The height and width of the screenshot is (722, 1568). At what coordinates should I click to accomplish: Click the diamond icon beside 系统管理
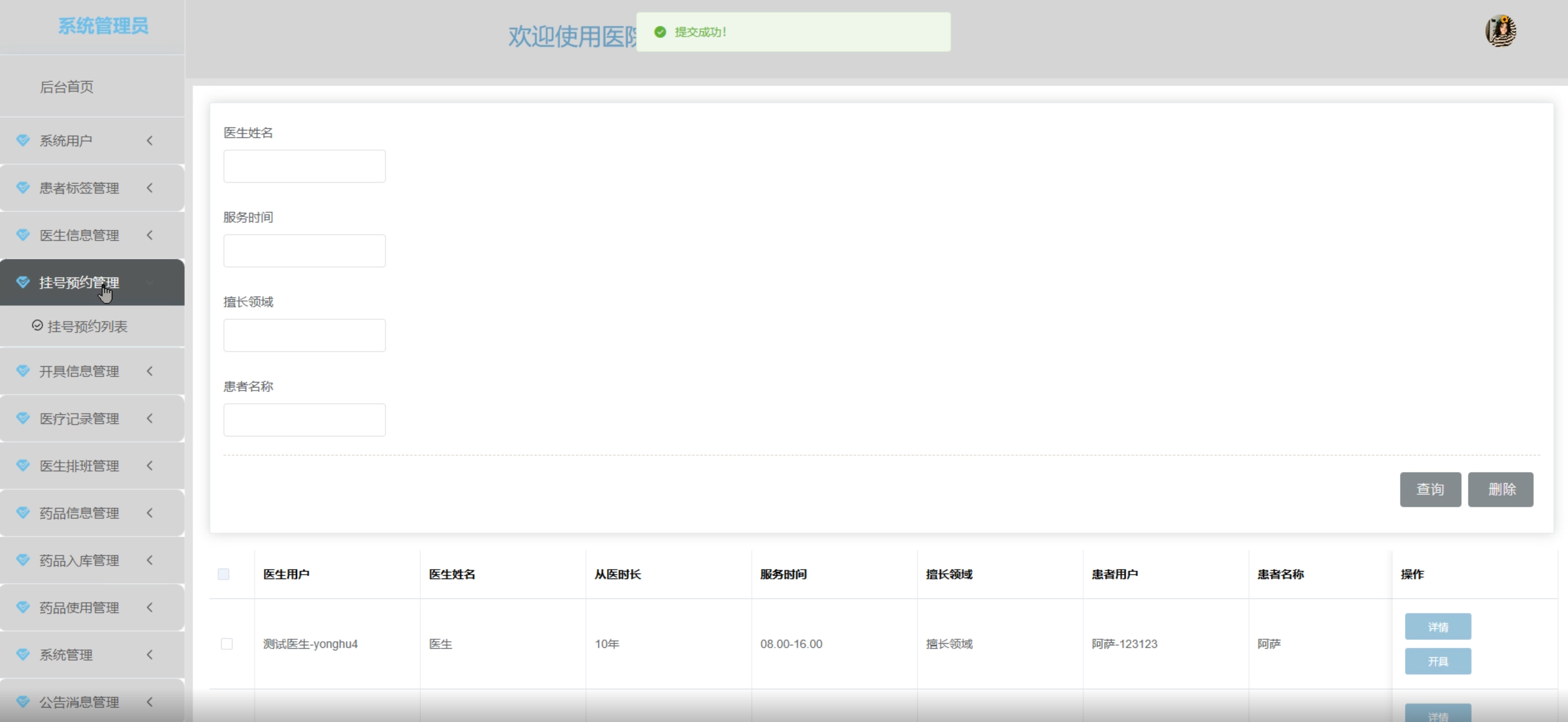23,655
